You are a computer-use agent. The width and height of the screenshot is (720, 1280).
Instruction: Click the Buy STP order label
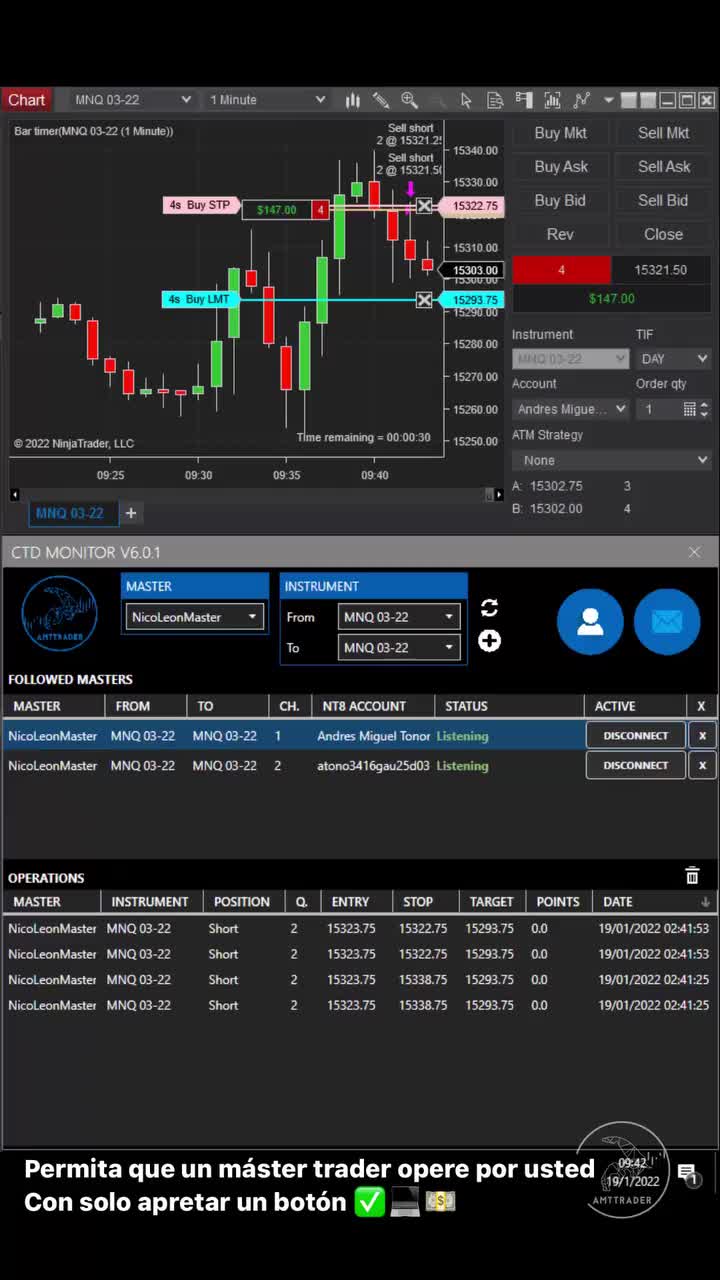(202, 205)
